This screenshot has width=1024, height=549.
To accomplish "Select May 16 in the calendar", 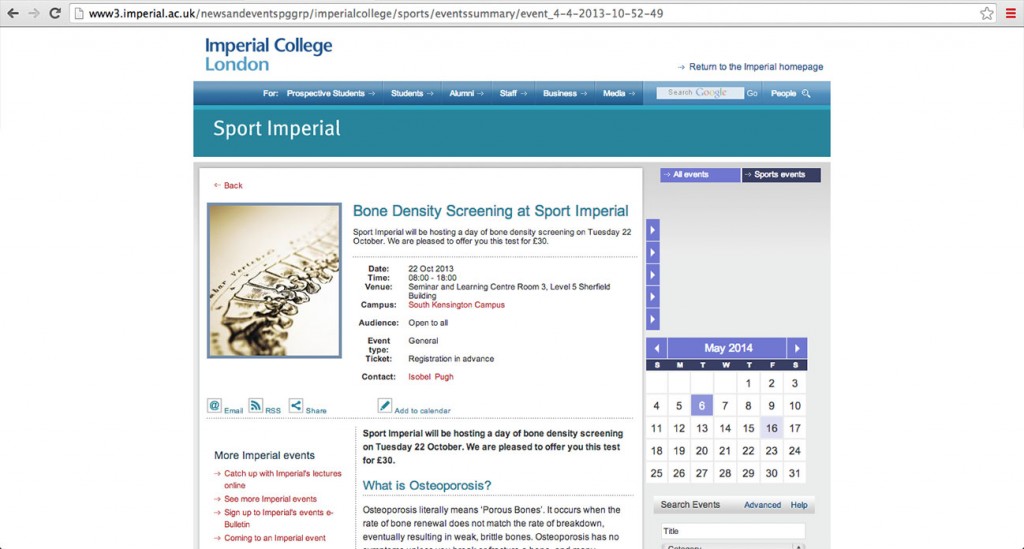I will (x=771, y=428).
